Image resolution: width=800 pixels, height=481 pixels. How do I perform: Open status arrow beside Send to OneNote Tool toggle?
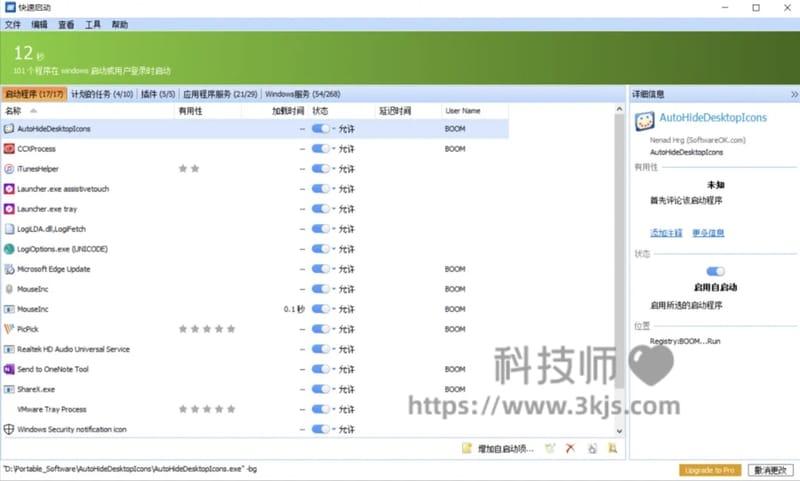(x=334, y=369)
